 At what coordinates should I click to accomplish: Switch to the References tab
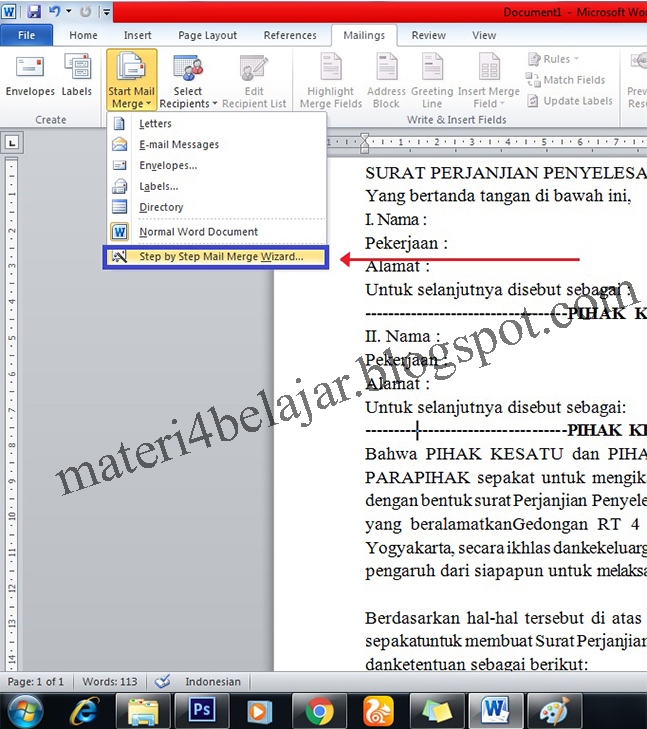point(290,35)
